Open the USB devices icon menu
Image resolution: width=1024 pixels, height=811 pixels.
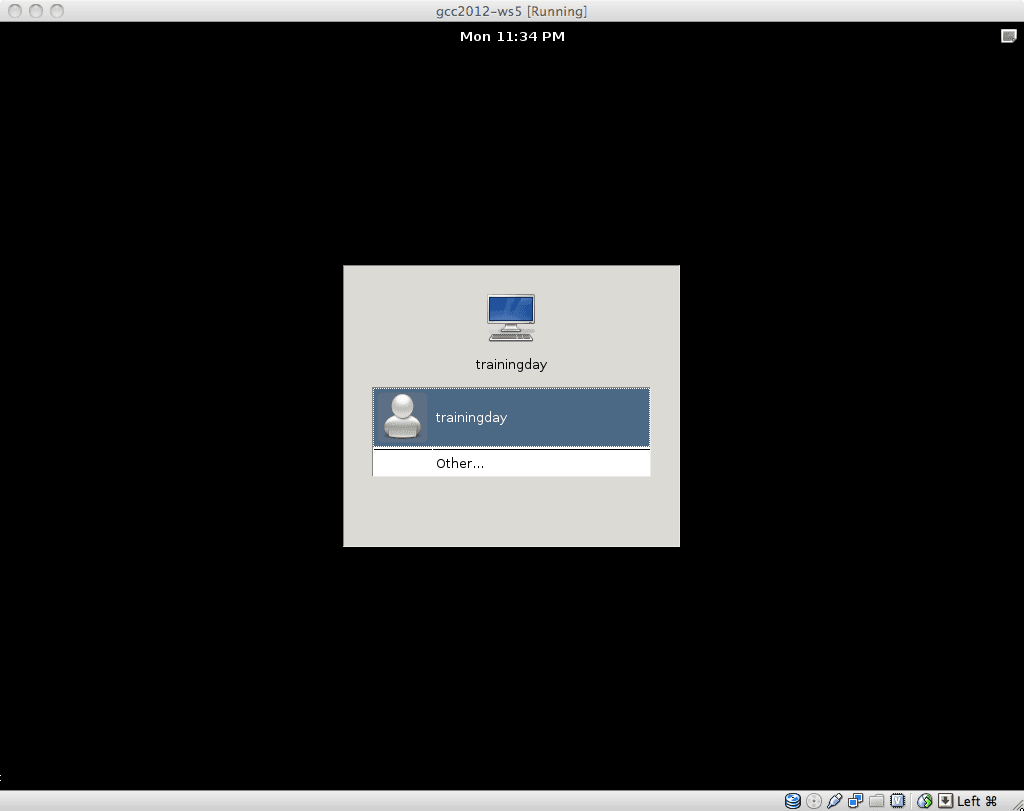click(835, 801)
